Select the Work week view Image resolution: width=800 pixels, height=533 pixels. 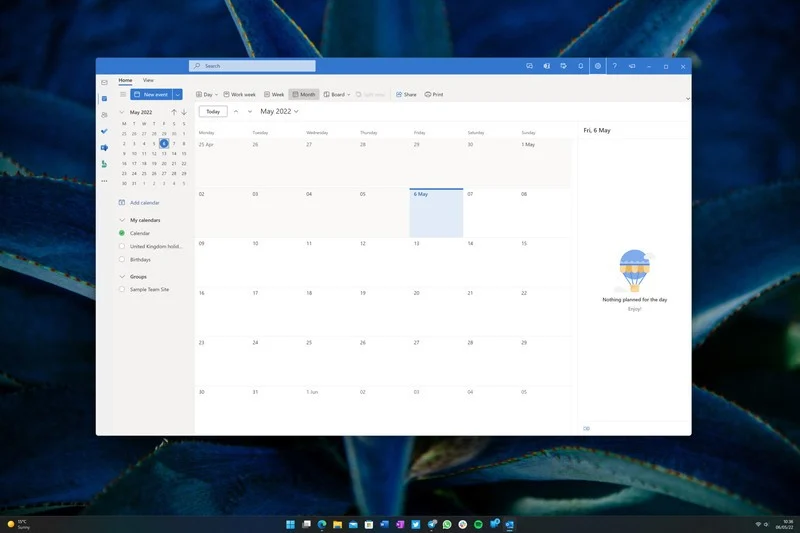[x=239, y=94]
